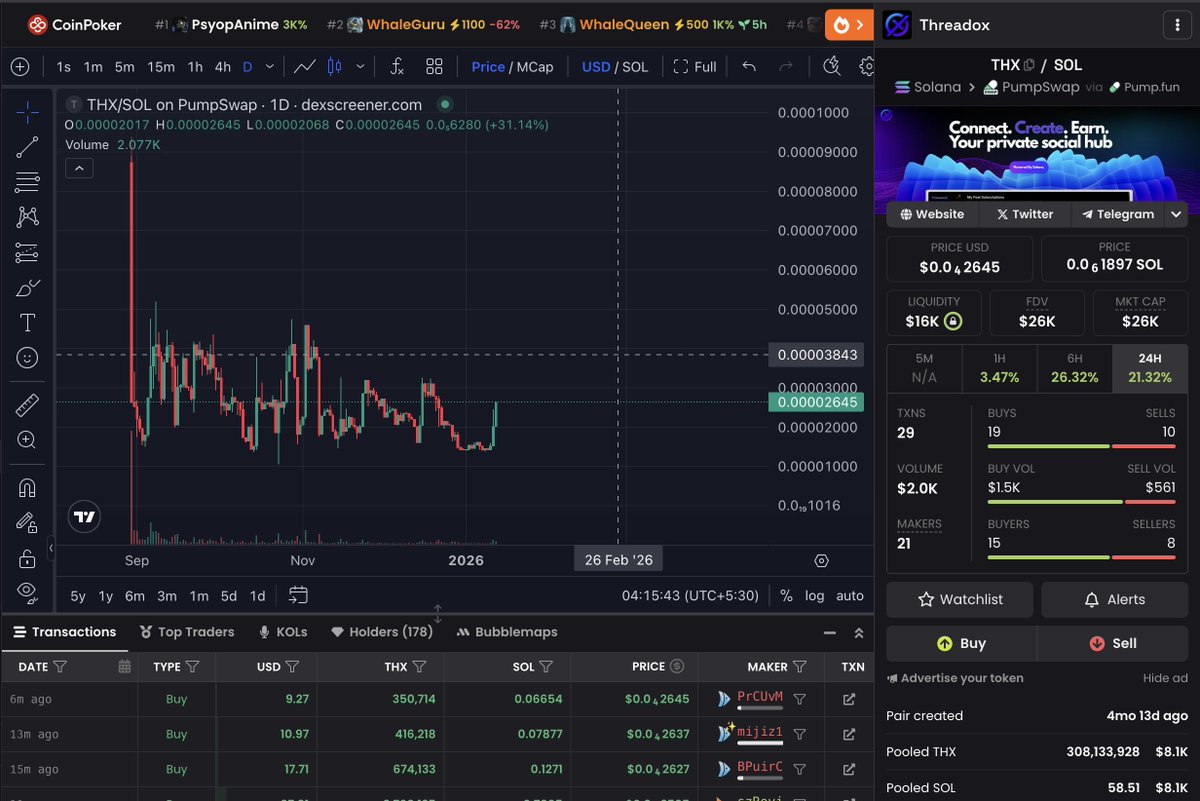
Task: Click the green Buy button
Action: coord(960,643)
